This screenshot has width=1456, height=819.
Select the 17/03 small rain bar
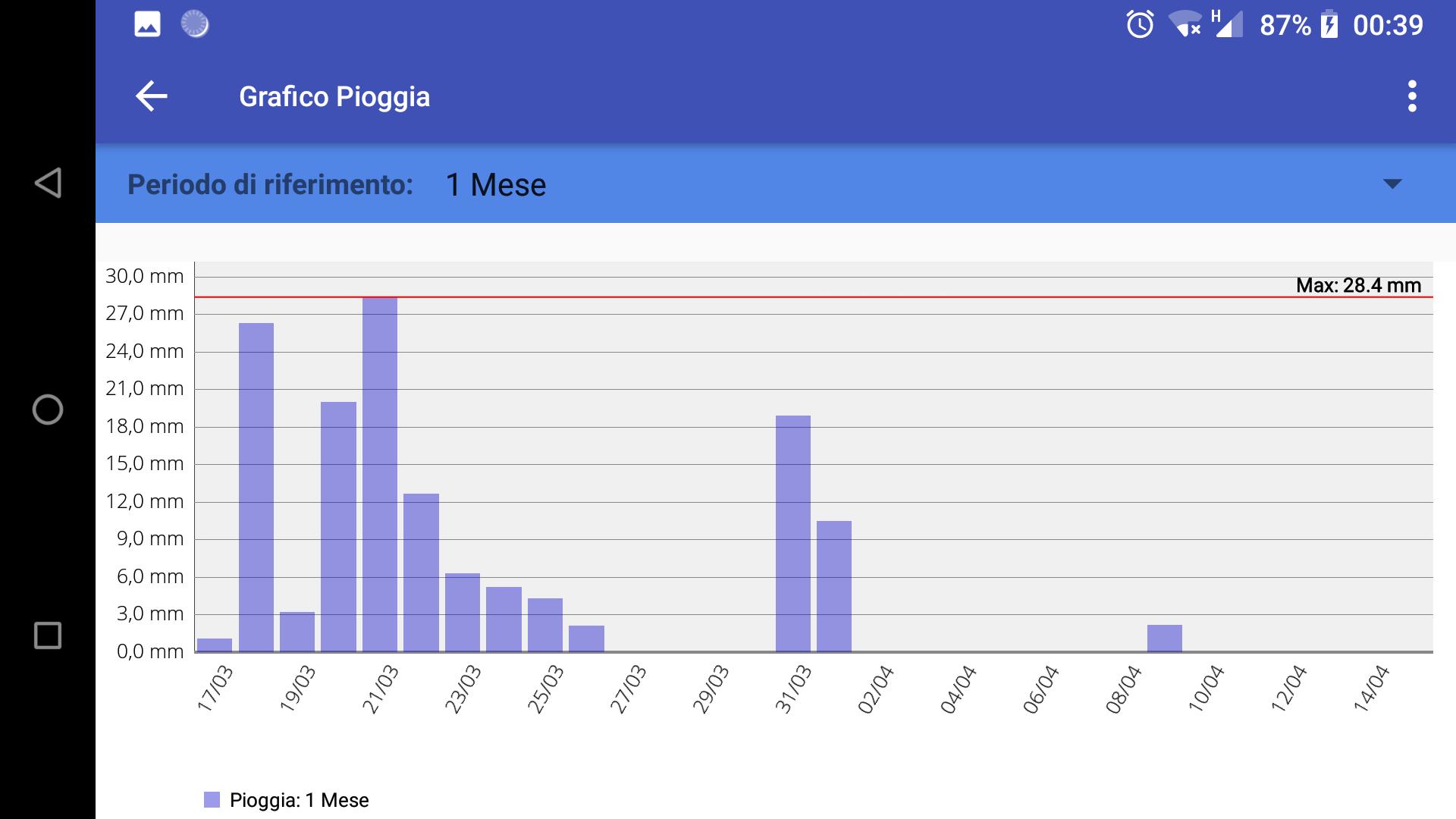pyautogui.click(x=215, y=645)
